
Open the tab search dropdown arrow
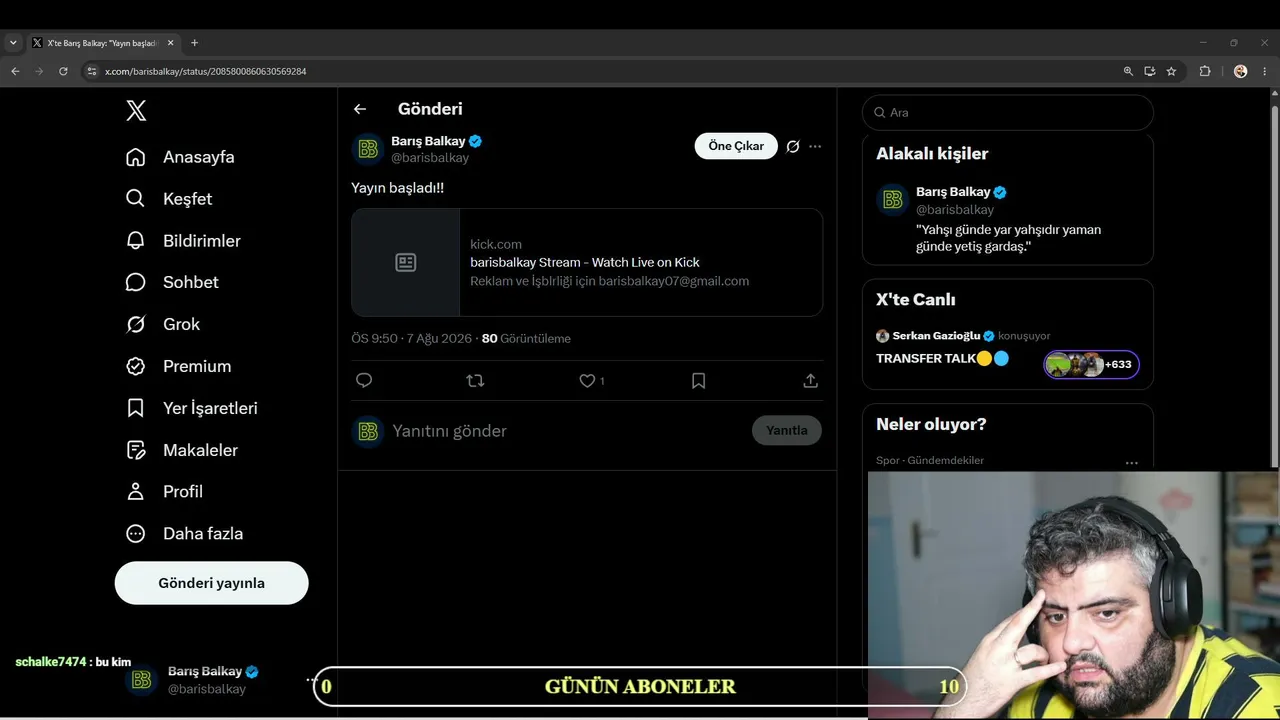(13, 43)
